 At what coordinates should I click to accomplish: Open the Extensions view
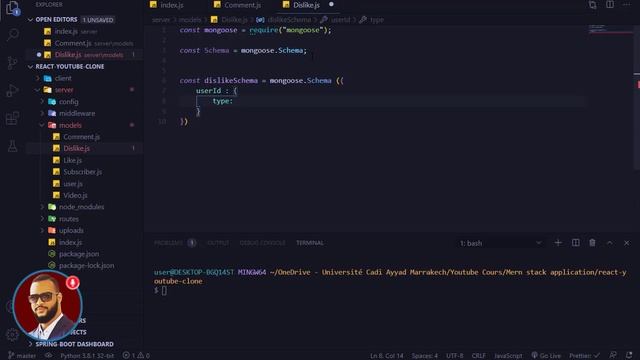[x=12, y=118]
